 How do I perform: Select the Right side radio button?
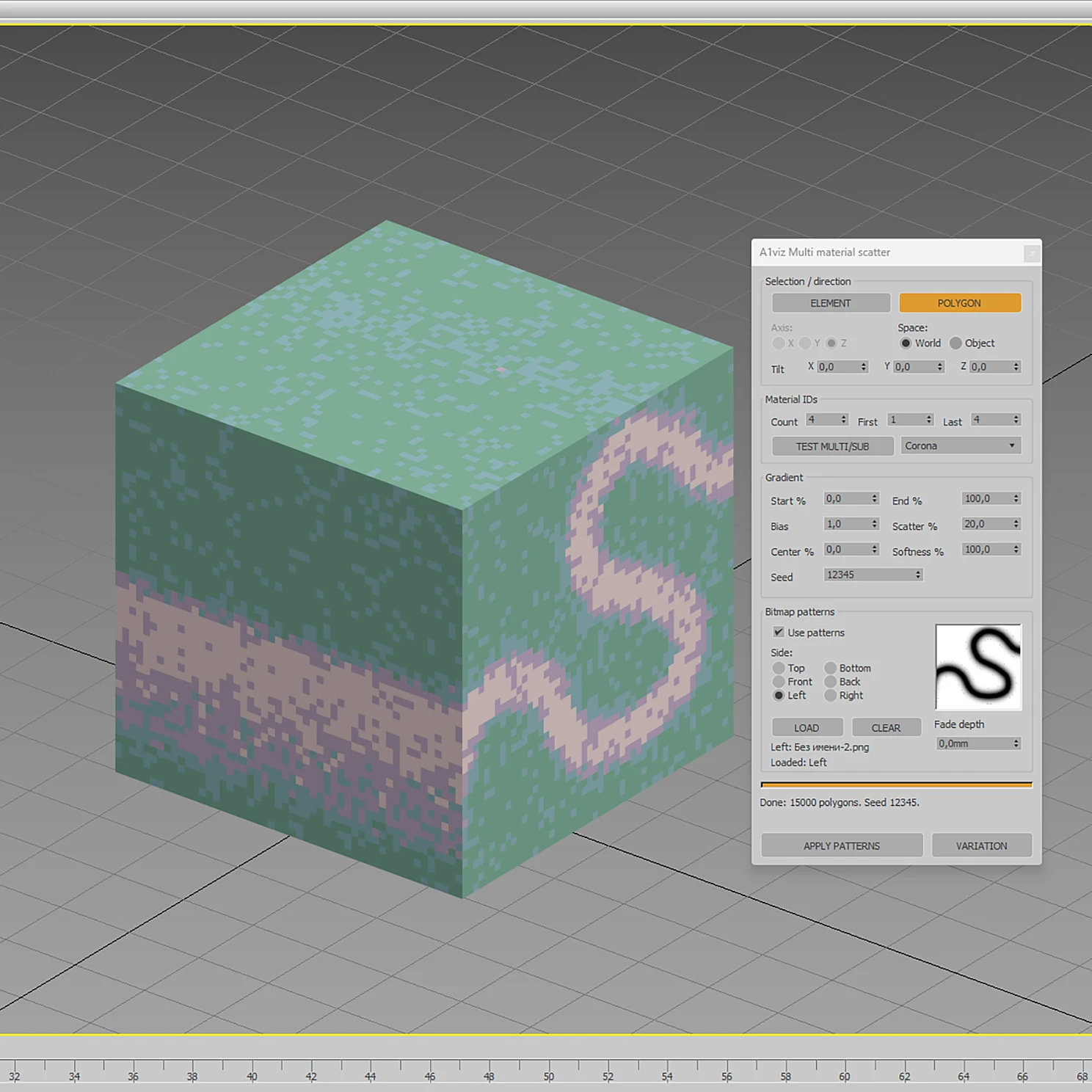coord(830,695)
